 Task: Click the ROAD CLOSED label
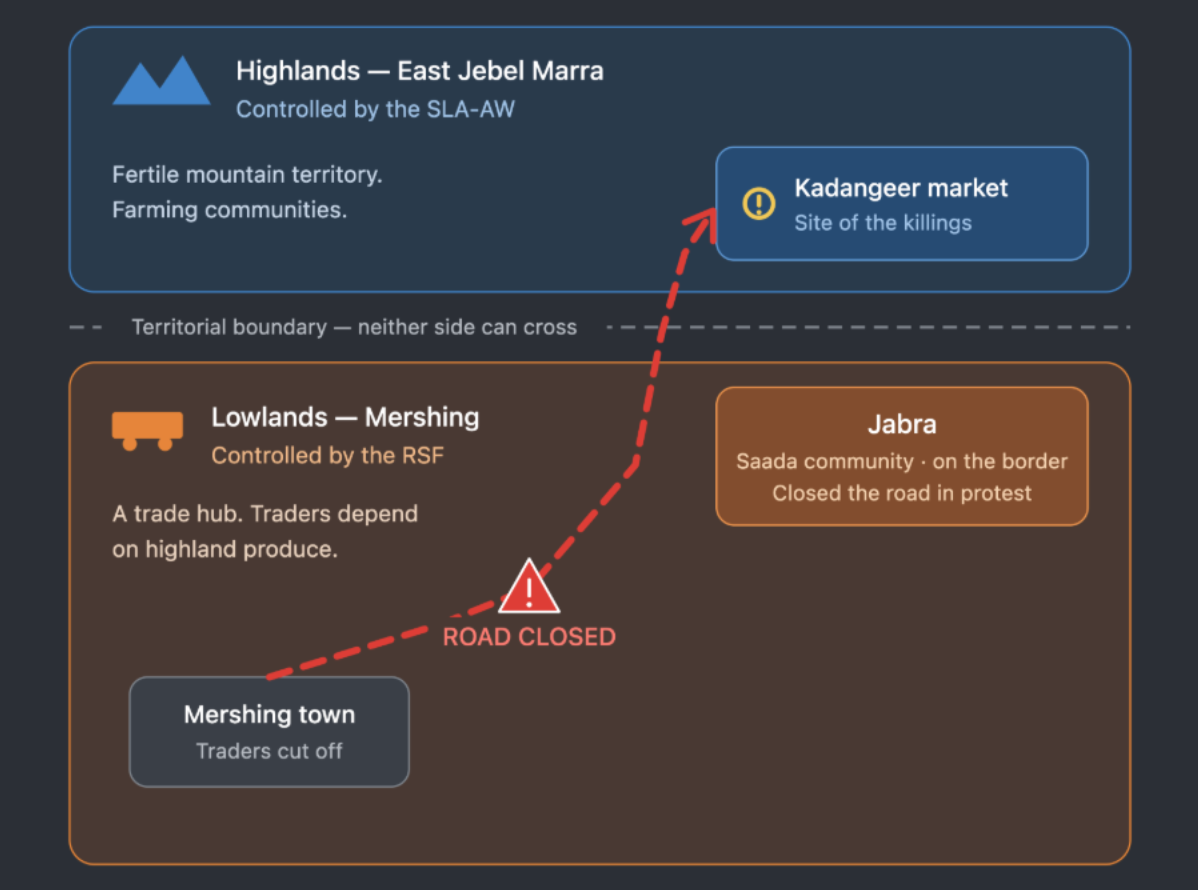[529, 637]
